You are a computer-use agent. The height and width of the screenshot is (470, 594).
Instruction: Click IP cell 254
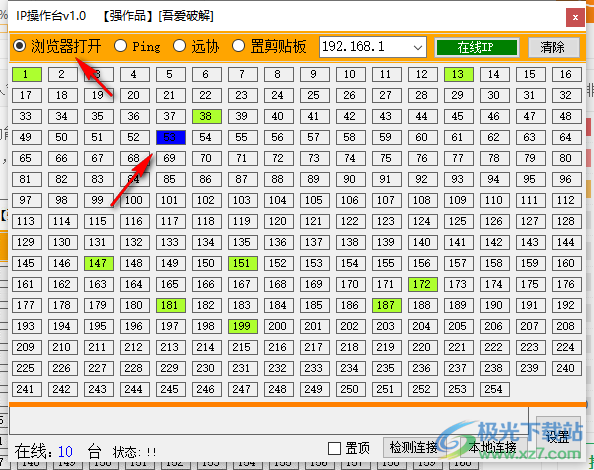pyautogui.click(x=495, y=389)
